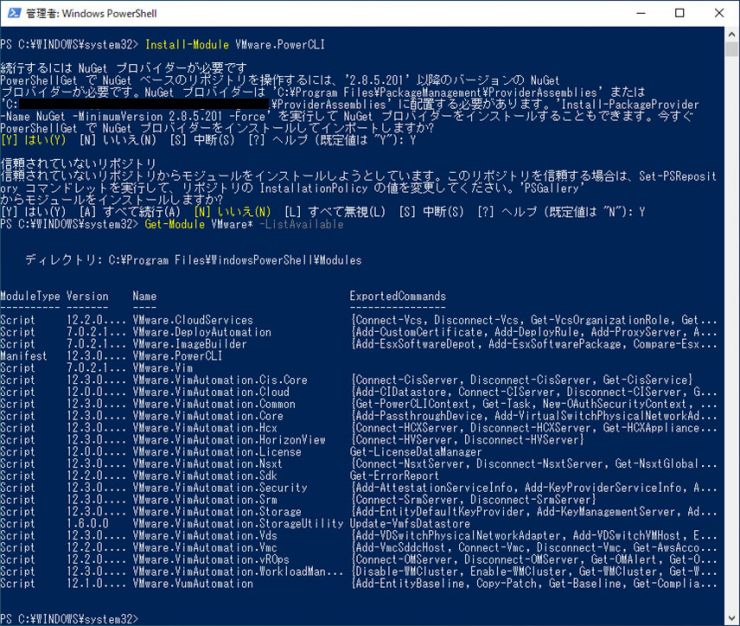Screen dimensions: 740x626
Task: Maximize the PowerShell window
Action: [680, 13]
